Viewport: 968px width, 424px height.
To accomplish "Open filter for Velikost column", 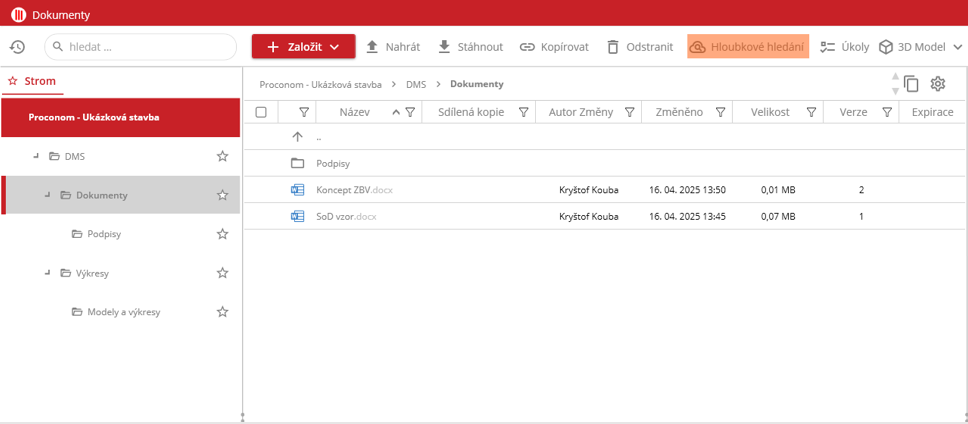I will click(812, 113).
